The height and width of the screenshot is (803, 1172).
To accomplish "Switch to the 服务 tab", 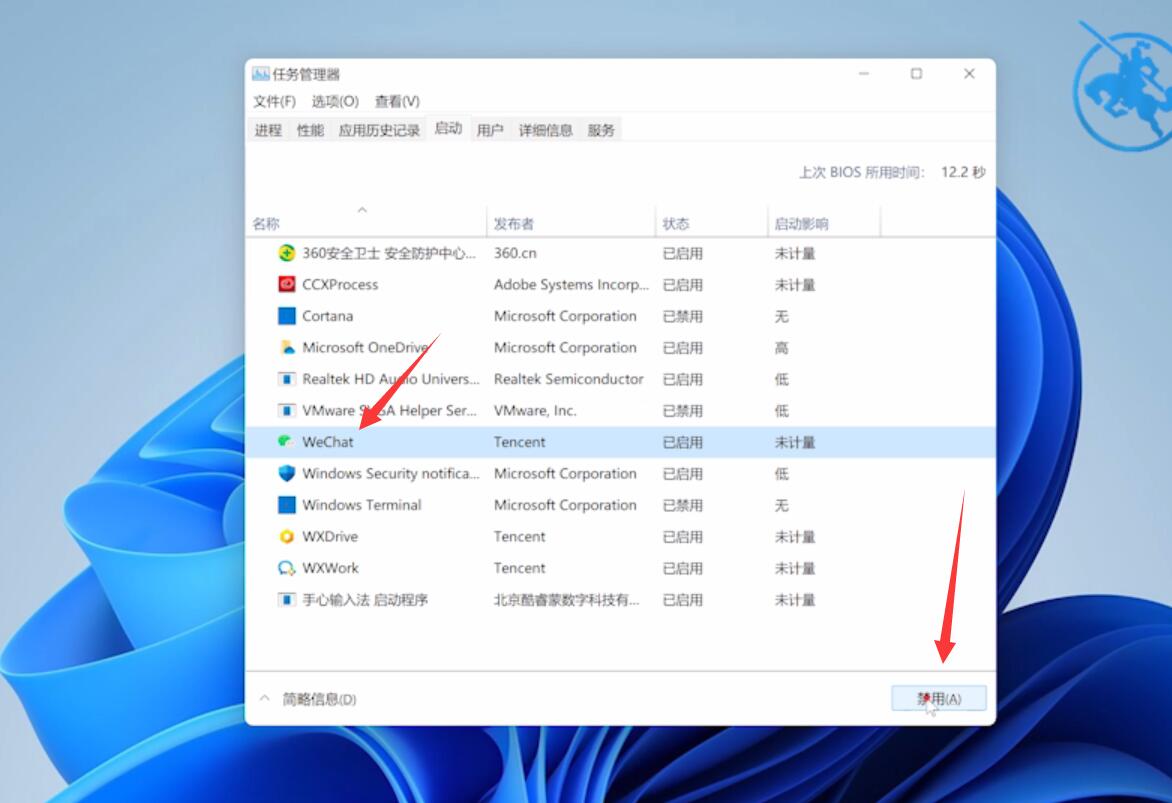I will tap(601, 129).
